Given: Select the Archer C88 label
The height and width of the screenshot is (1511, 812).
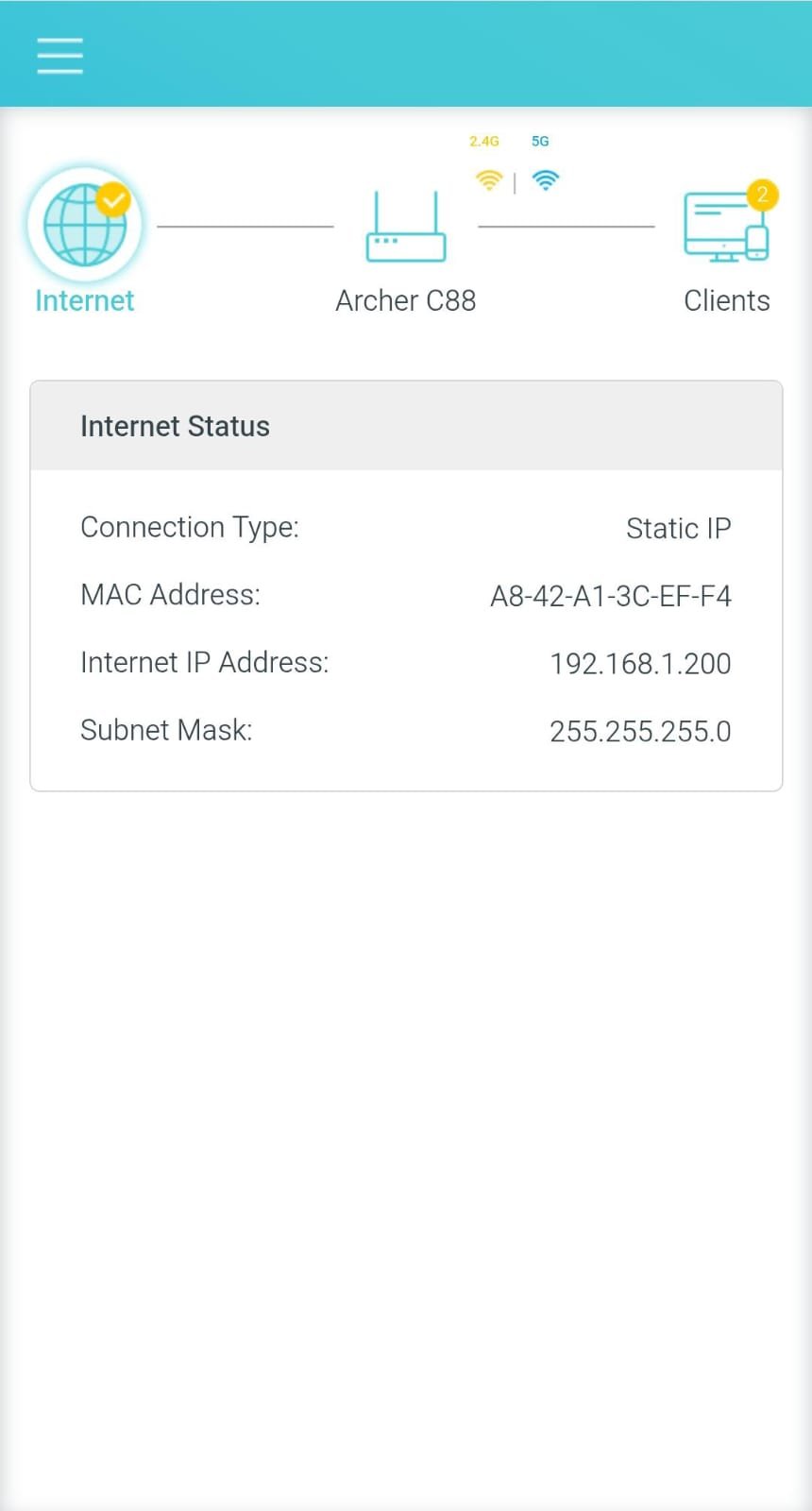Looking at the screenshot, I should pos(406,300).
